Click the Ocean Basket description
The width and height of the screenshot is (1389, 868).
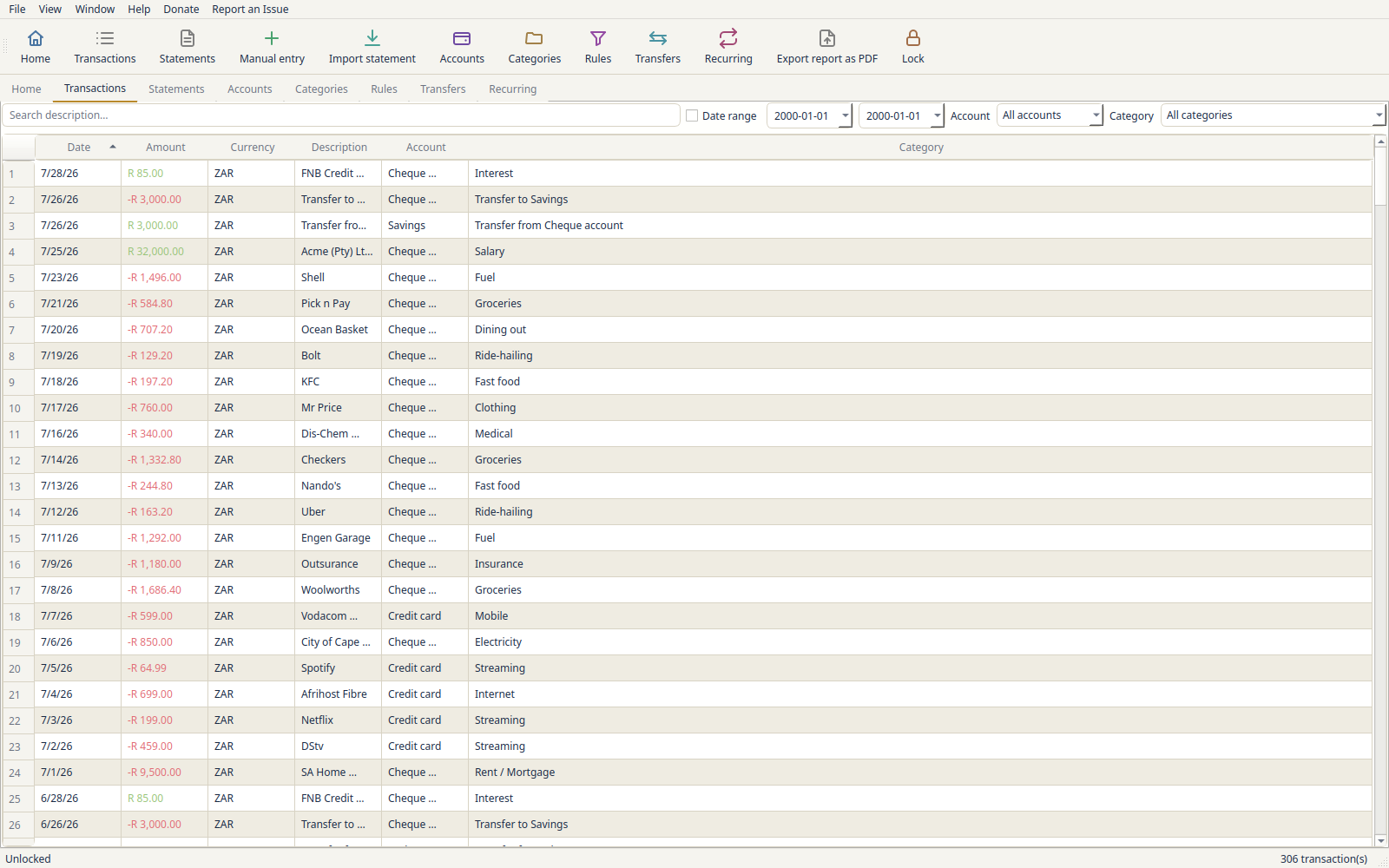[339, 330]
